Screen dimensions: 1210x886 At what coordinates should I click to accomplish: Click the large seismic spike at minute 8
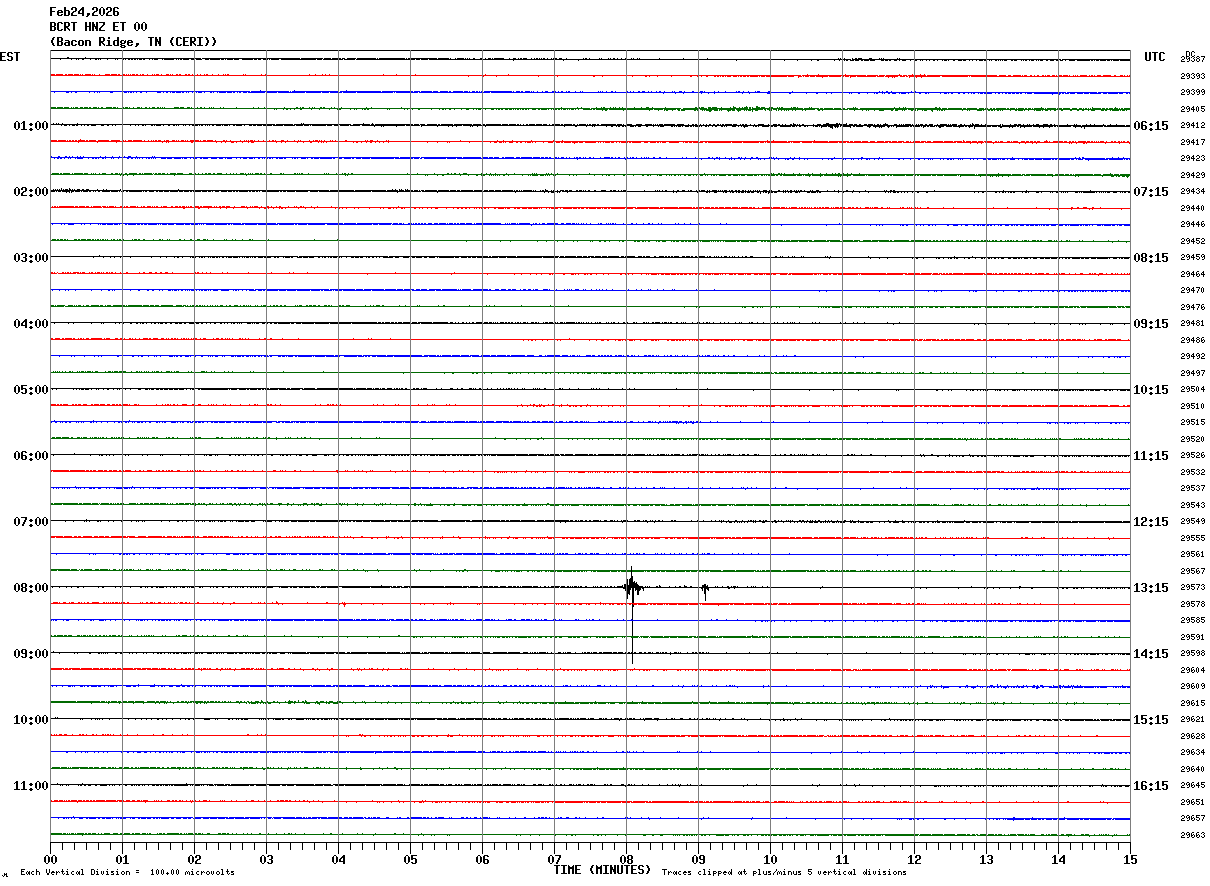[632, 614]
